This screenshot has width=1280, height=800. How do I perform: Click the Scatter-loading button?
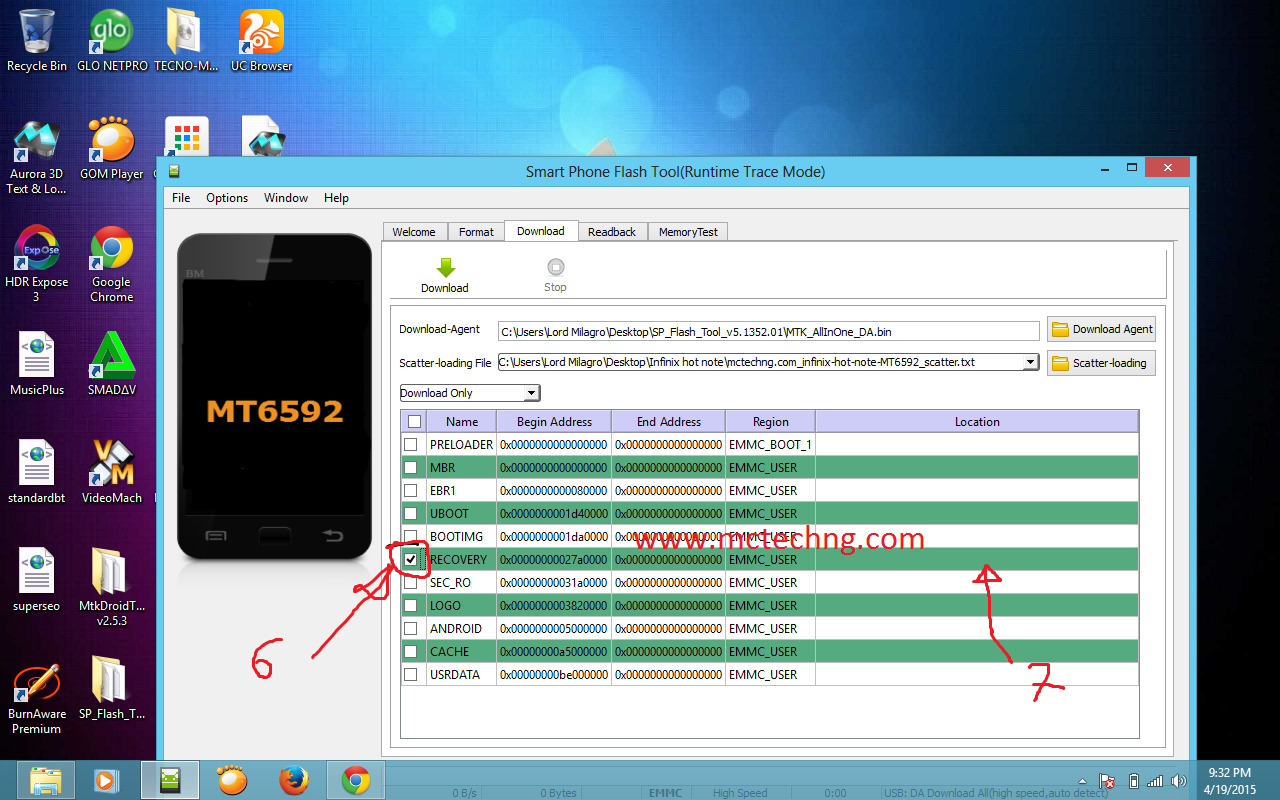click(x=1101, y=362)
